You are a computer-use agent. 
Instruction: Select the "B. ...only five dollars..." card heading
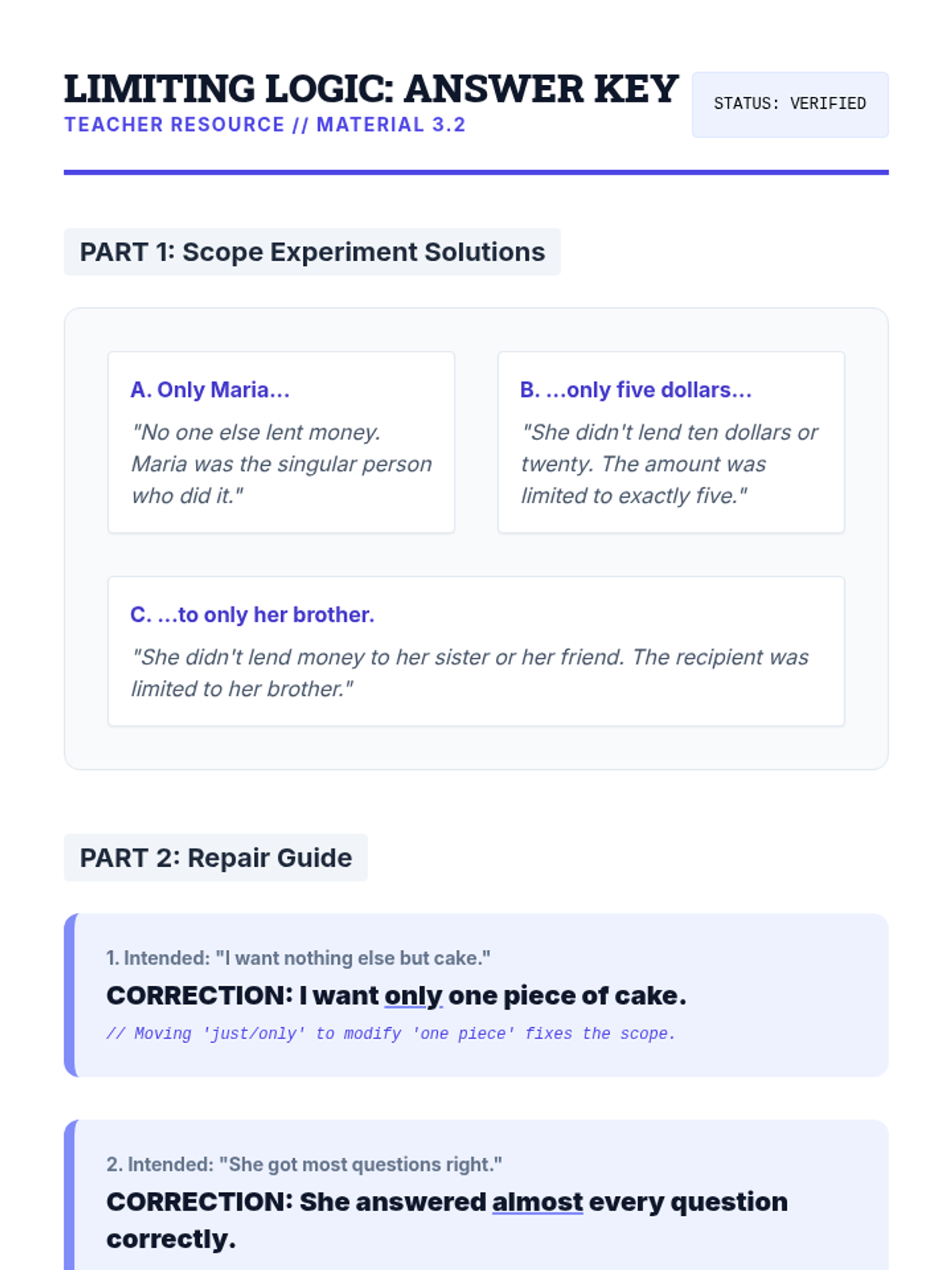point(635,390)
